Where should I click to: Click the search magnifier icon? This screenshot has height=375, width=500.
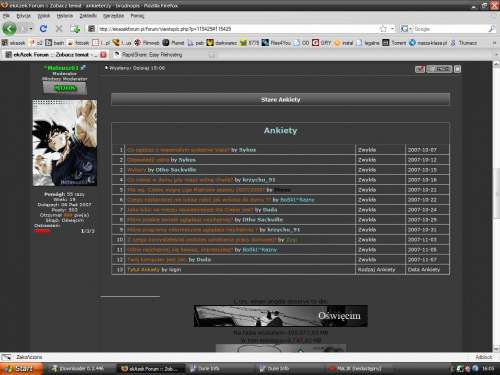(492, 29)
